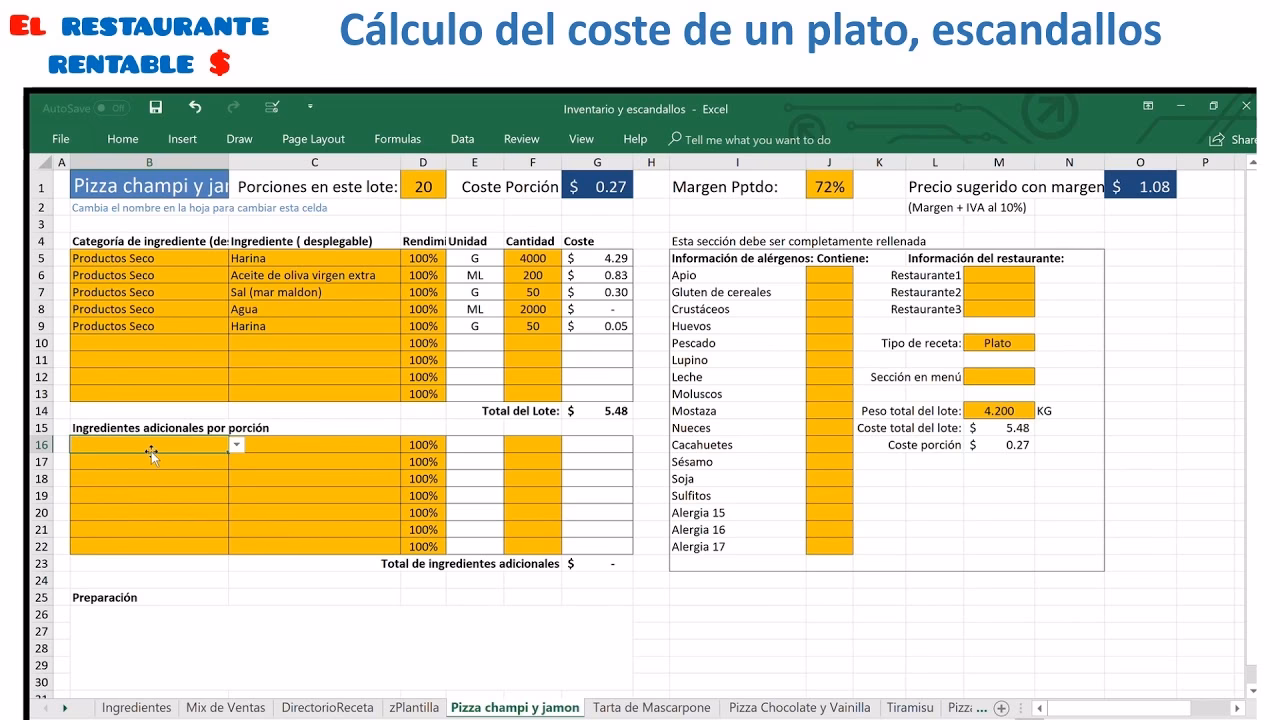The image size is (1280, 720).
Task: Save the workbook using the Save icon
Action: tap(155, 107)
